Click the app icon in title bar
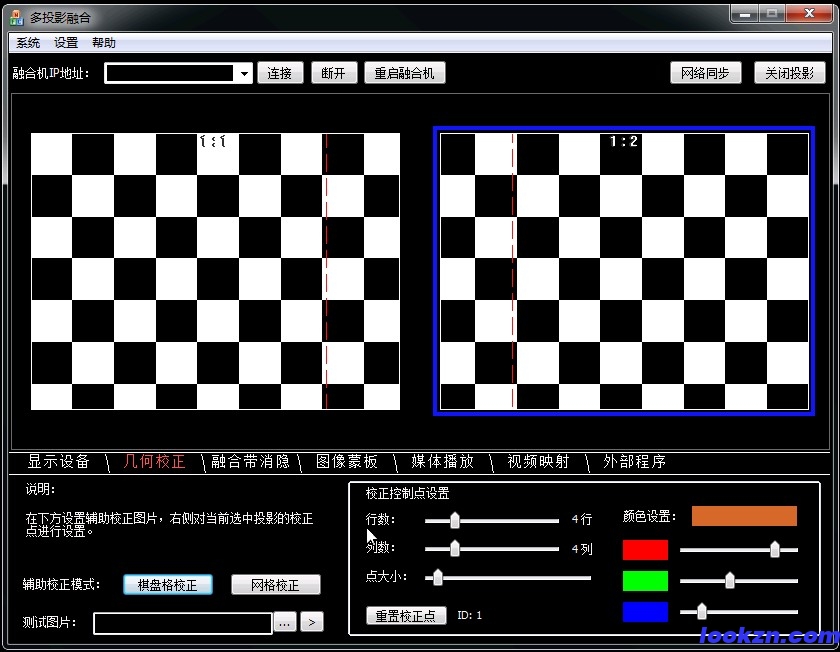 pos(16,18)
